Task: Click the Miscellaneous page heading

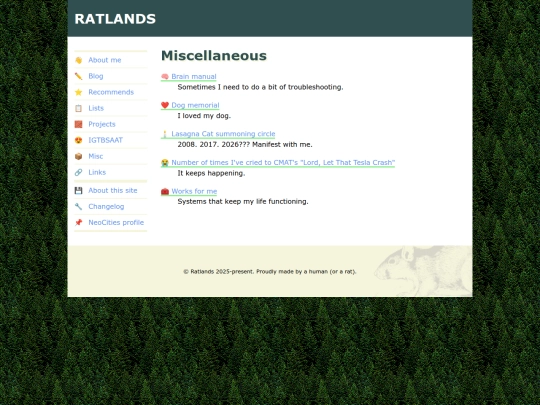Action: (x=214, y=56)
